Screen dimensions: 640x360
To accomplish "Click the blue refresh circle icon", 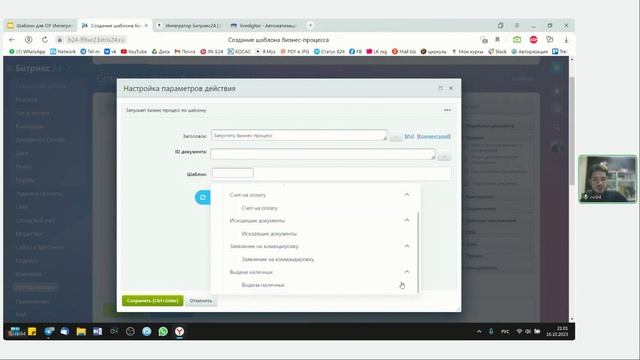I will click(x=203, y=198).
